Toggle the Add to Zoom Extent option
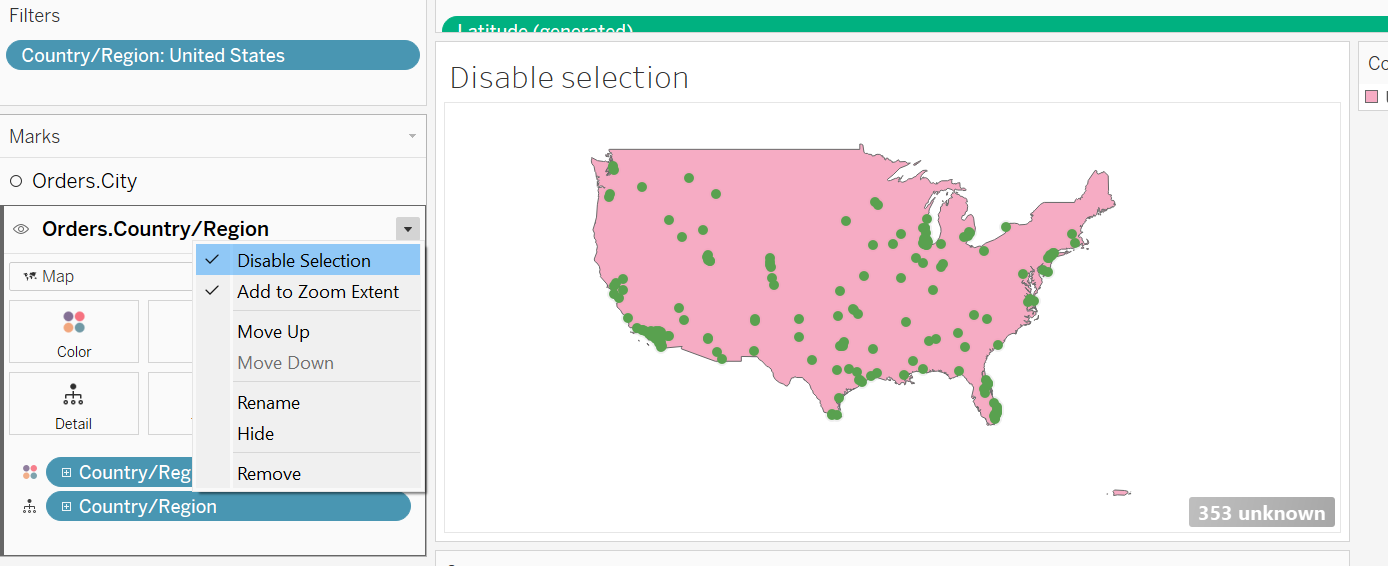Screen dimensions: 1388x566 (x=317, y=292)
